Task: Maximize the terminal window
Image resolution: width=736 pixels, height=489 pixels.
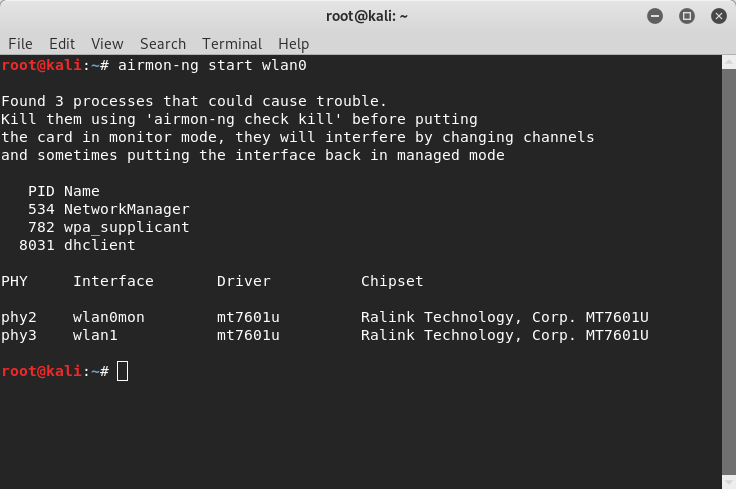Action: [x=687, y=16]
